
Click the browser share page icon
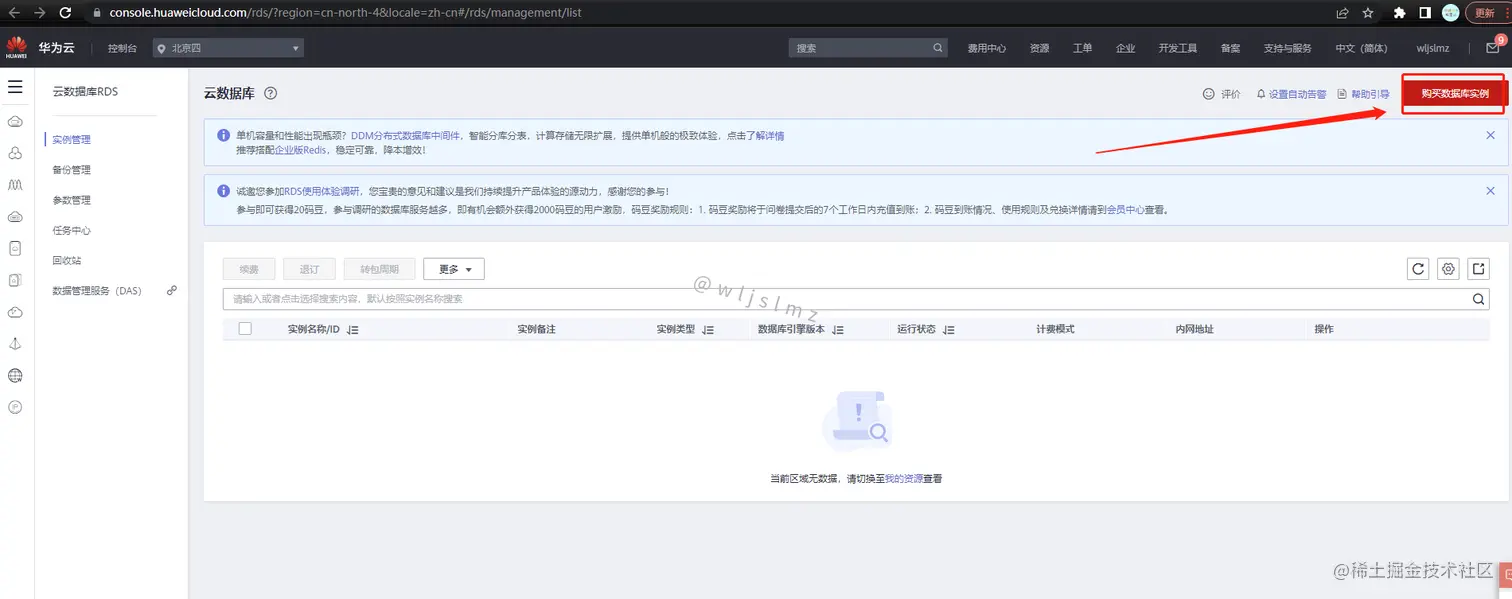click(x=1342, y=13)
